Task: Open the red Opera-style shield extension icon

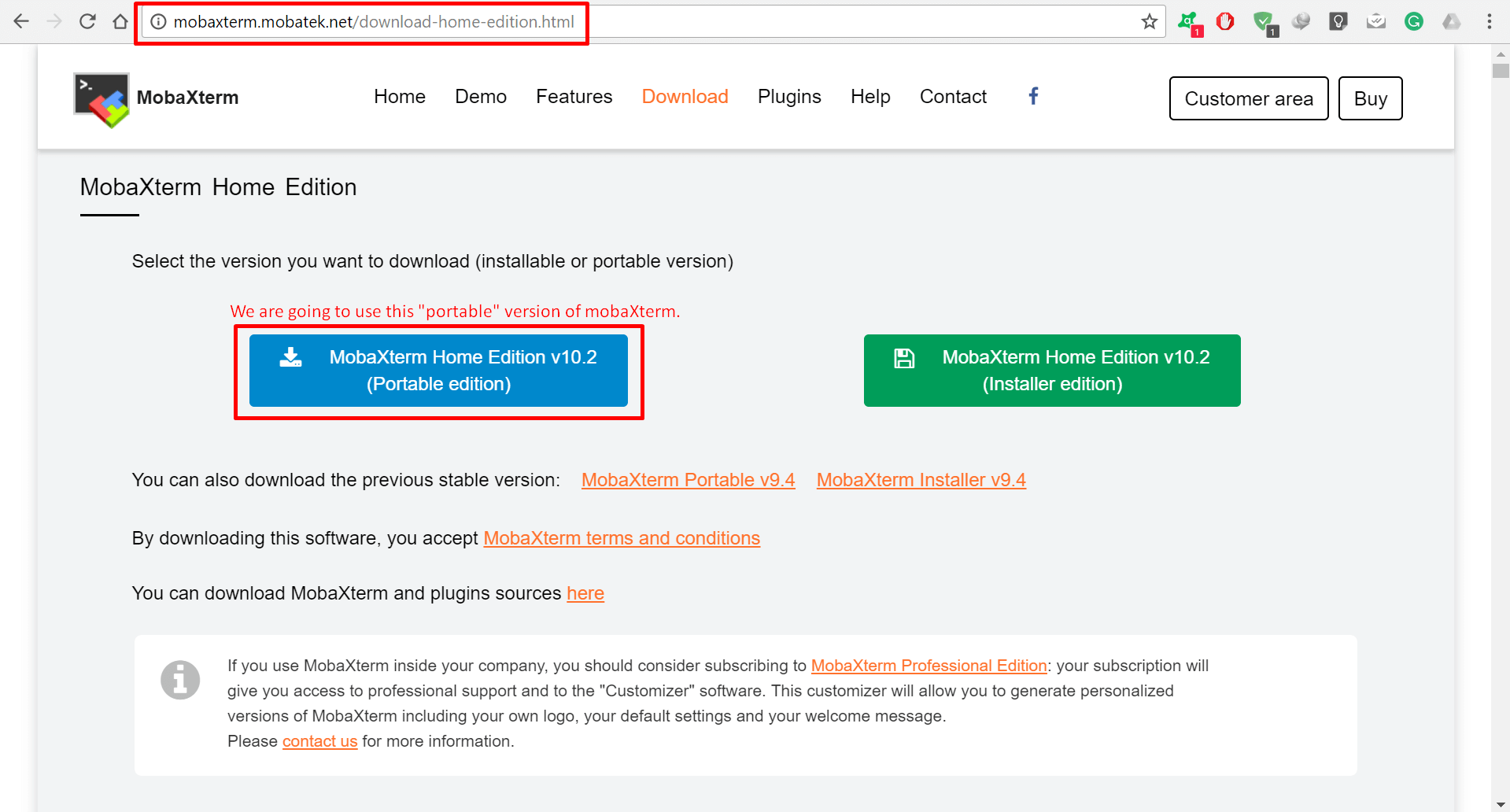Action: 1225,21
